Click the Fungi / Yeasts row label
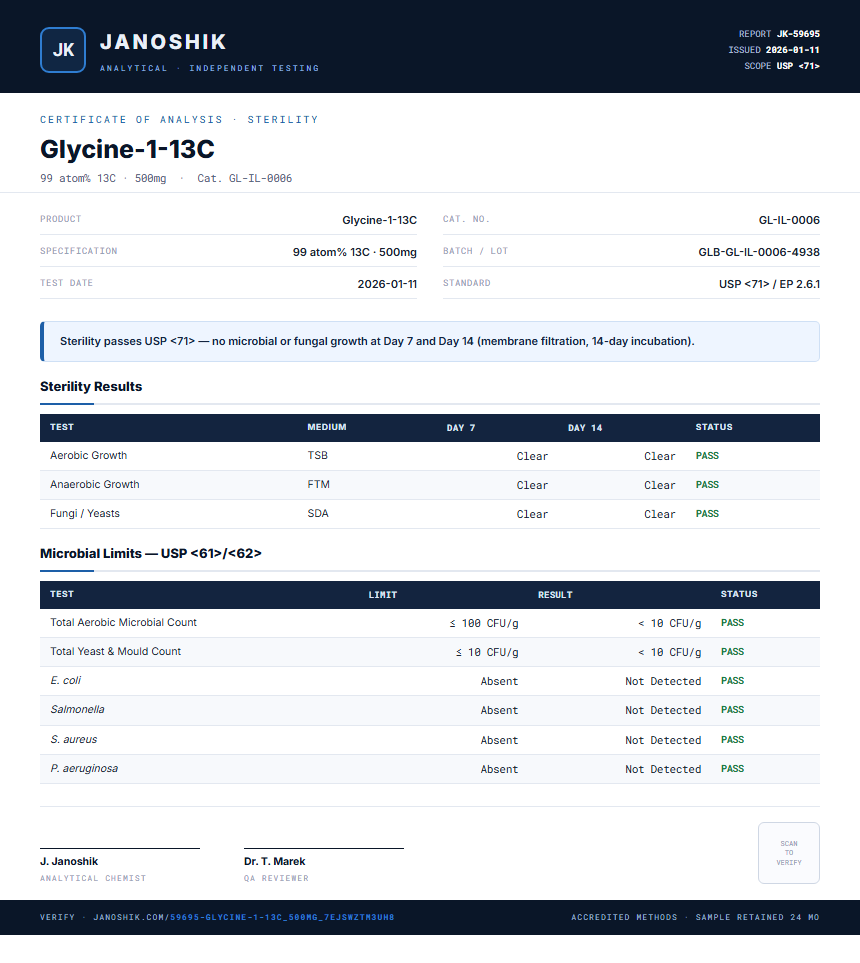 (x=85, y=513)
